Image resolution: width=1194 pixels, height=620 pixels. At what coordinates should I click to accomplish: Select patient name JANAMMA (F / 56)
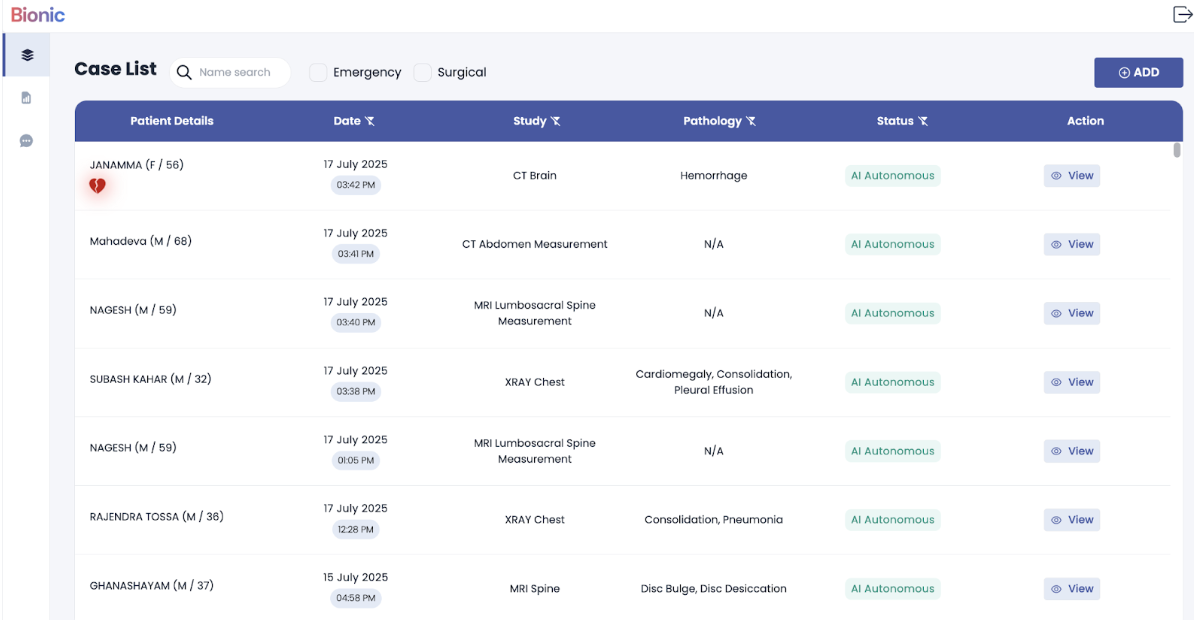[136, 165]
